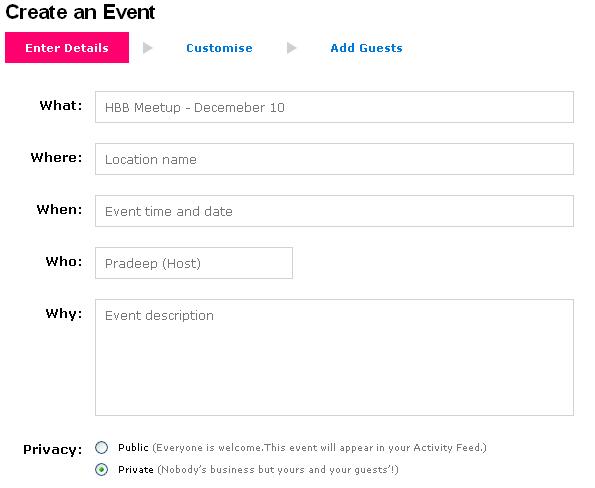Click the Public option label text
This screenshot has height=488, width=595.
(x=133, y=447)
